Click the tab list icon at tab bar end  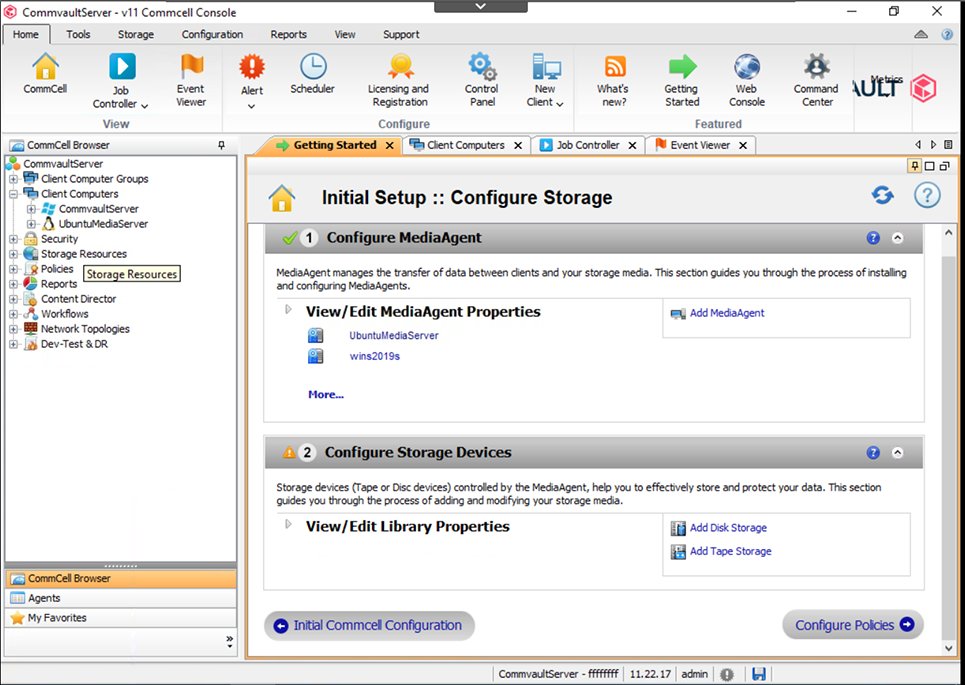pos(948,145)
